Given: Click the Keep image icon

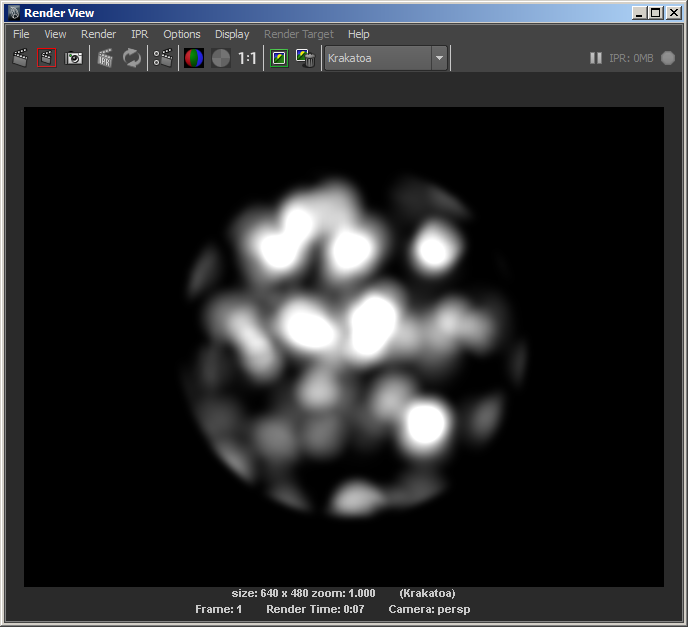Looking at the screenshot, I should [279, 58].
